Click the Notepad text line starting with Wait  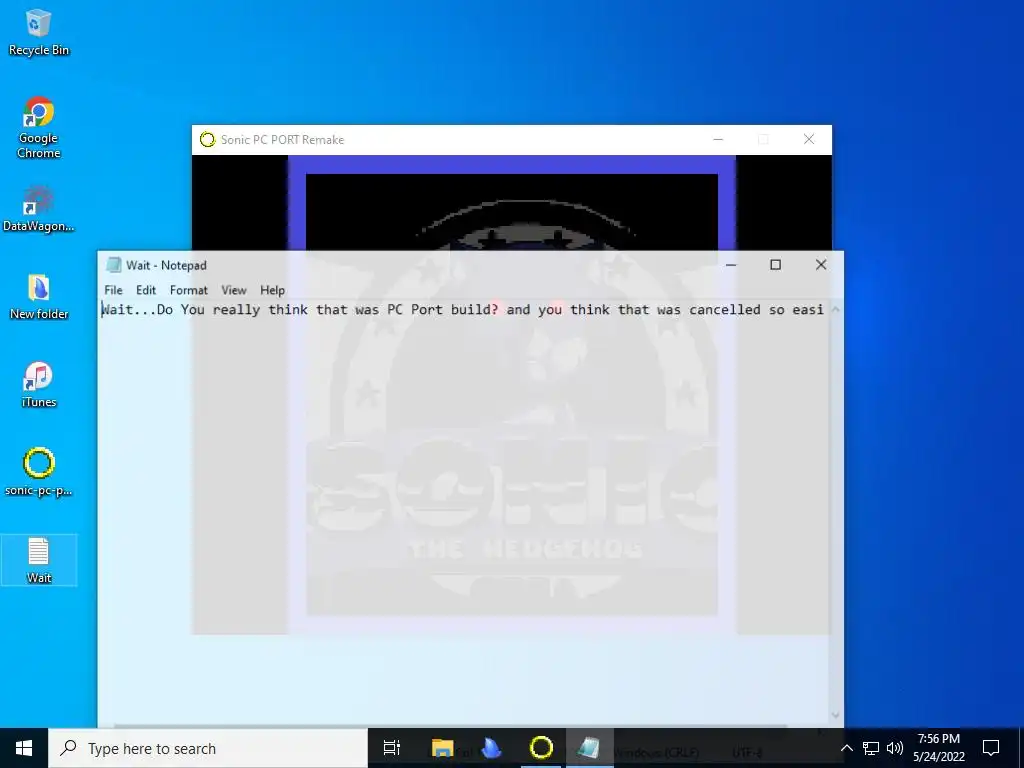[x=462, y=310]
